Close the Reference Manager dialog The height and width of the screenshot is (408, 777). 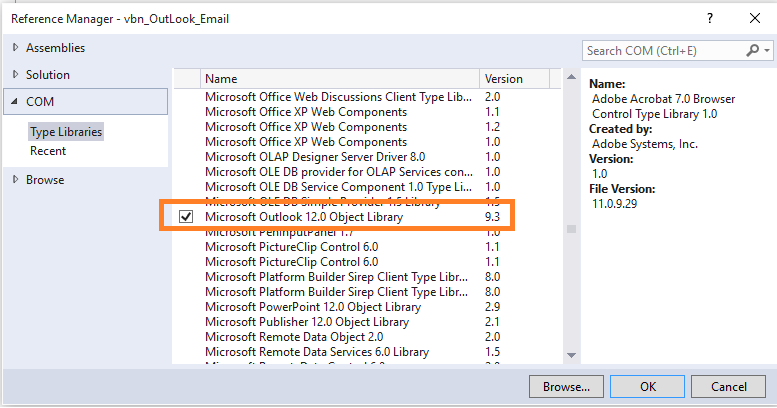pos(755,18)
